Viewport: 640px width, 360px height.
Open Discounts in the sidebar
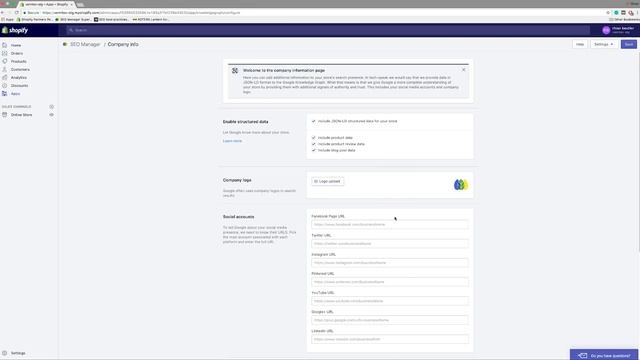[19, 86]
